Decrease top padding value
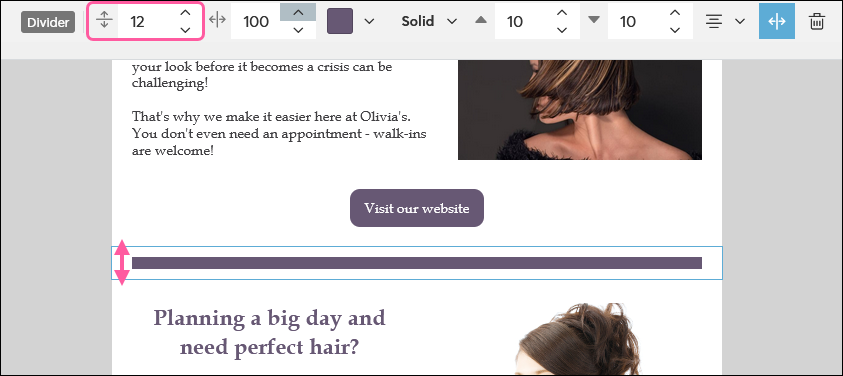This screenshot has width=843, height=376. (x=562, y=30)
